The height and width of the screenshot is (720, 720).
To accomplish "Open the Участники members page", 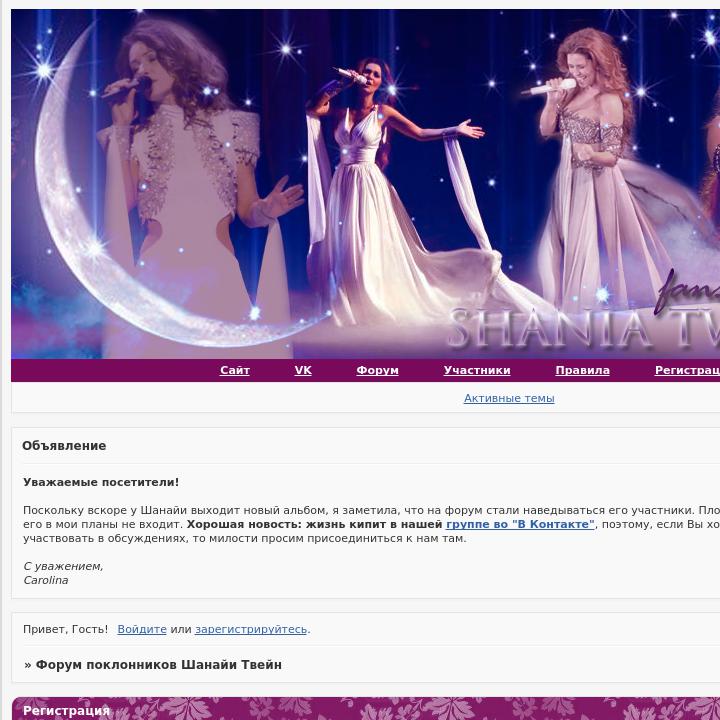I will coord(477,370).
